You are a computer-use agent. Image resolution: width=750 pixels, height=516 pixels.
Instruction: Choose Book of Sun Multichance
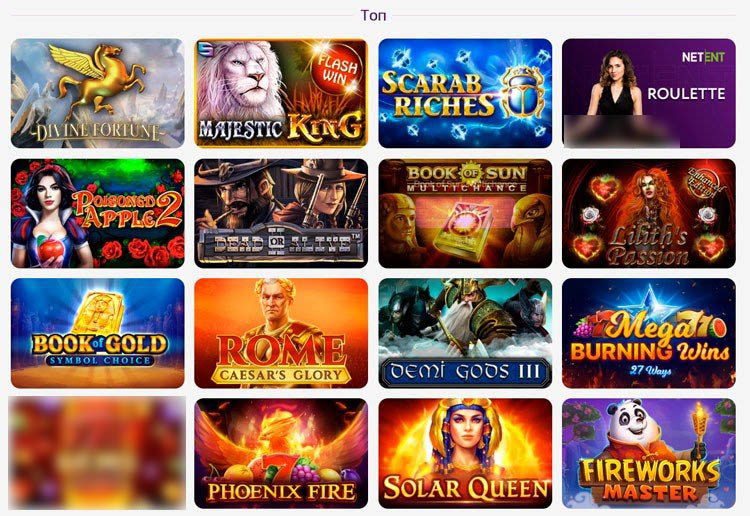[465, 213]
